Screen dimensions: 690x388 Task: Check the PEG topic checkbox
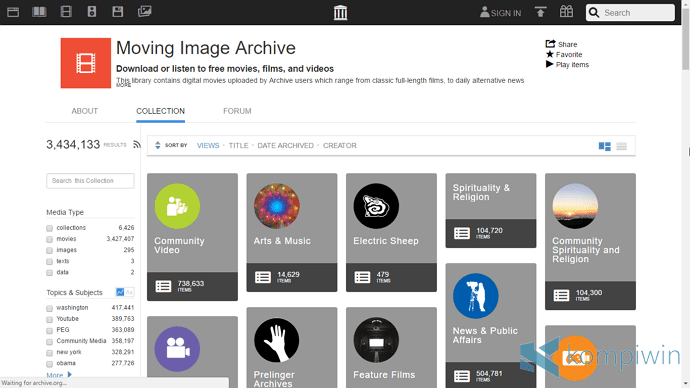pos(49,330)
